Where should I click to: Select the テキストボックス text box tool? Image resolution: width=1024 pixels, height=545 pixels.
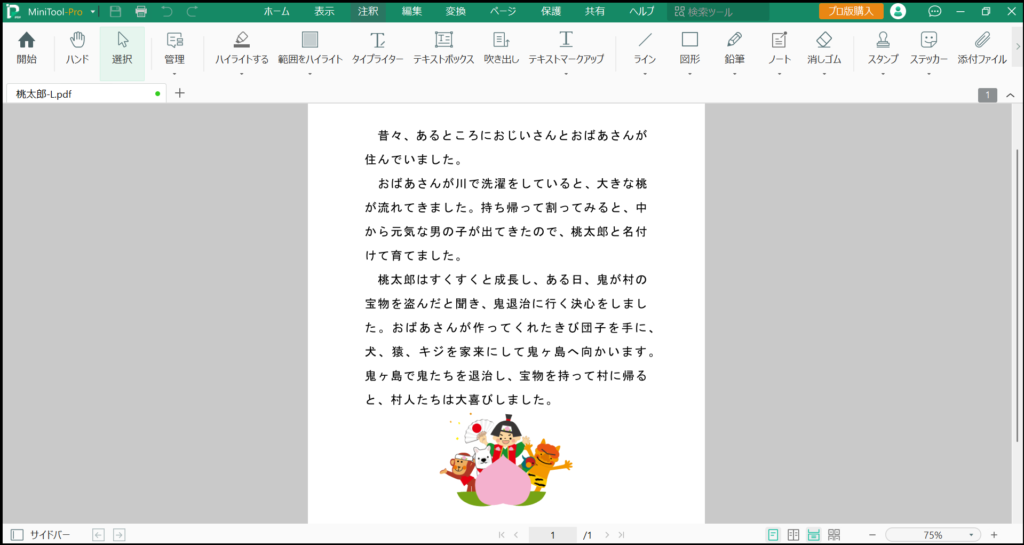(x=443, y=49)
